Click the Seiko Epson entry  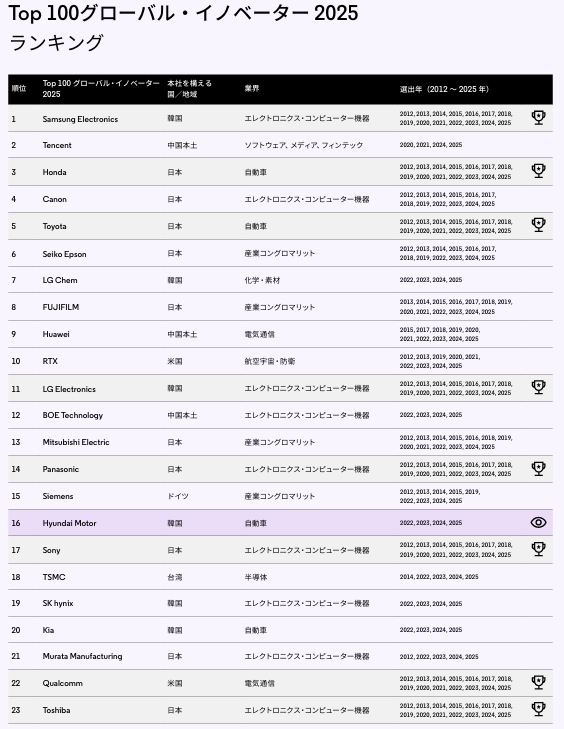(x=64, y=254)
